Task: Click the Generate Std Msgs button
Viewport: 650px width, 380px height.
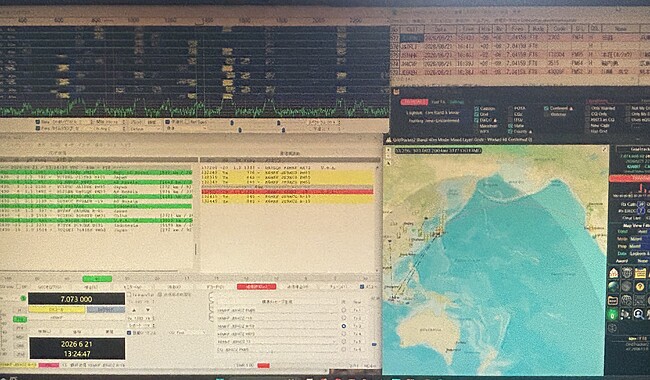Action: coord(276,302)
